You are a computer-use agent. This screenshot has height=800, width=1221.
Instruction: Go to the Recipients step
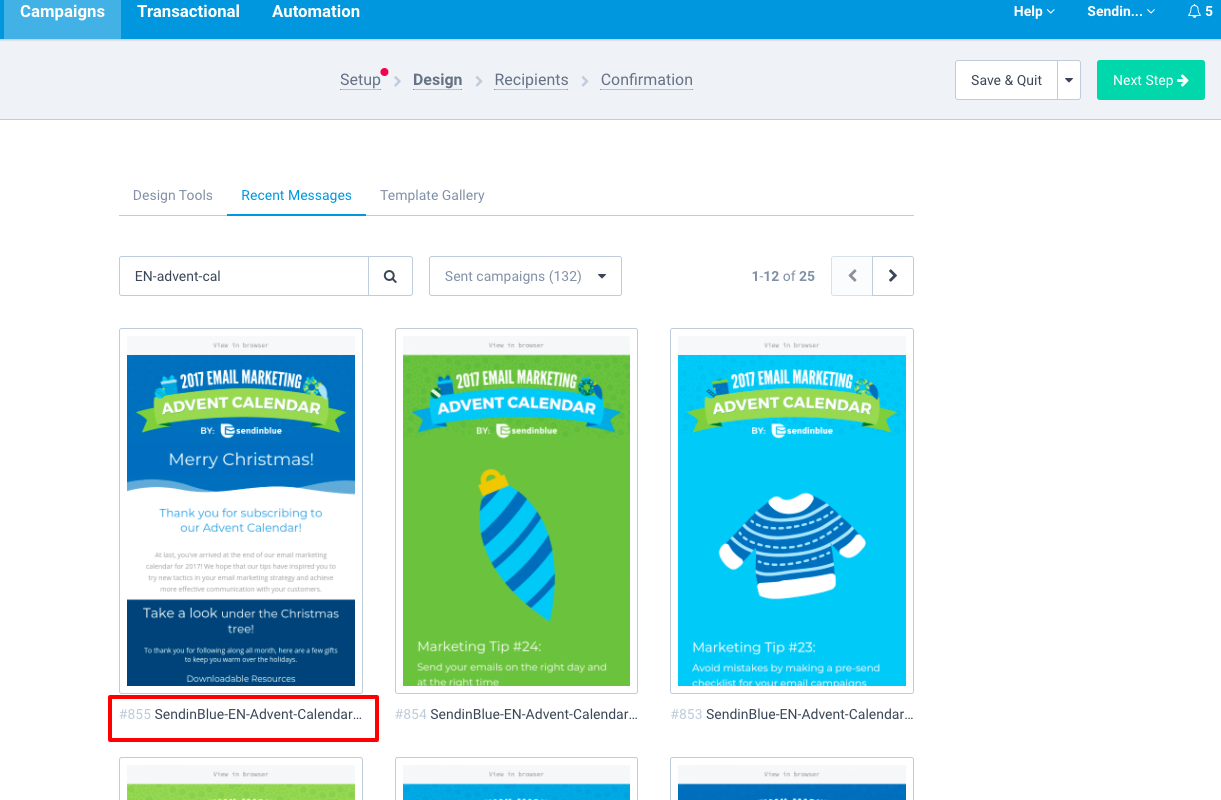pos(531,80)
